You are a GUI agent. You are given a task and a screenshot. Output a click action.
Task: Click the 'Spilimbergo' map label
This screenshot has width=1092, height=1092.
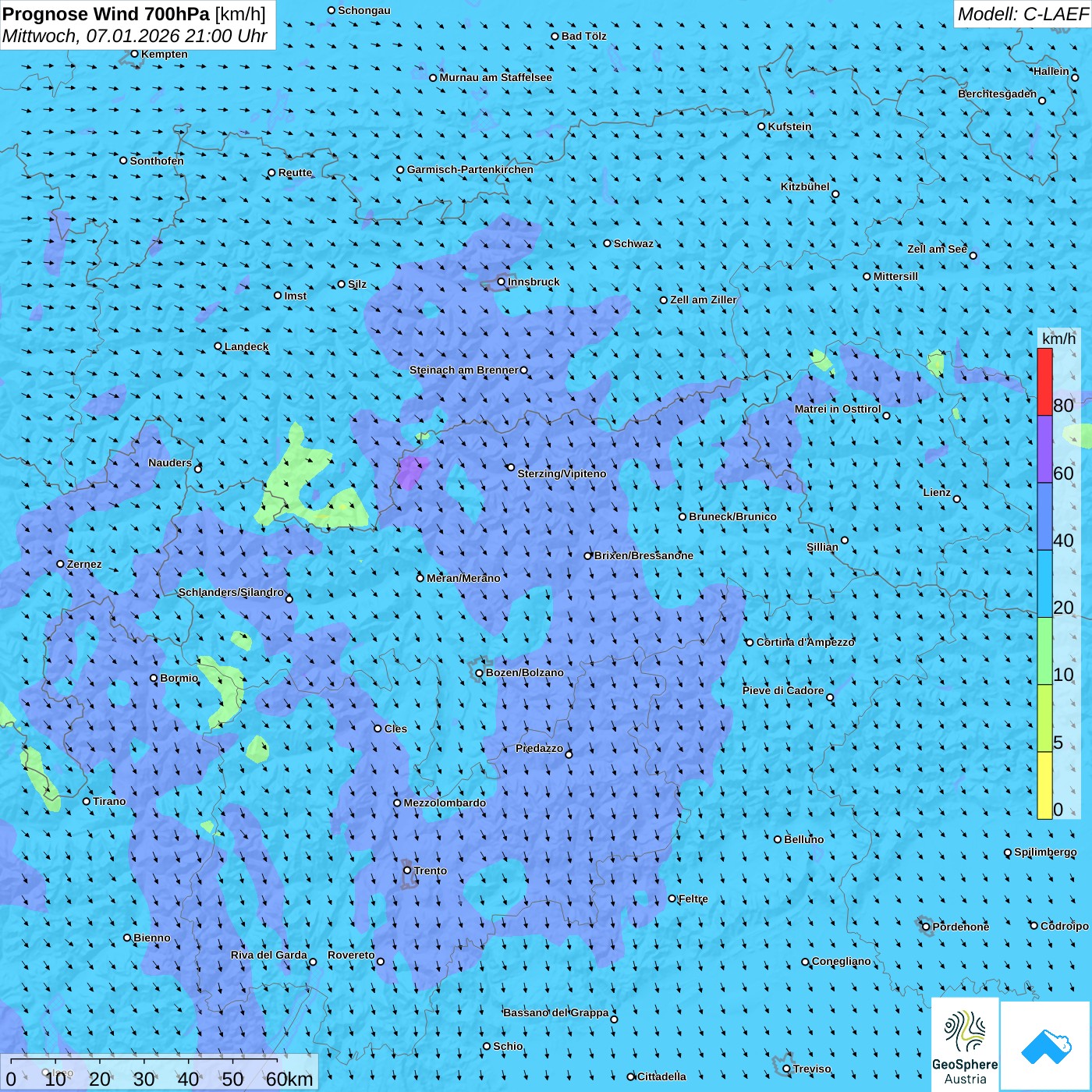point(1045,852)
